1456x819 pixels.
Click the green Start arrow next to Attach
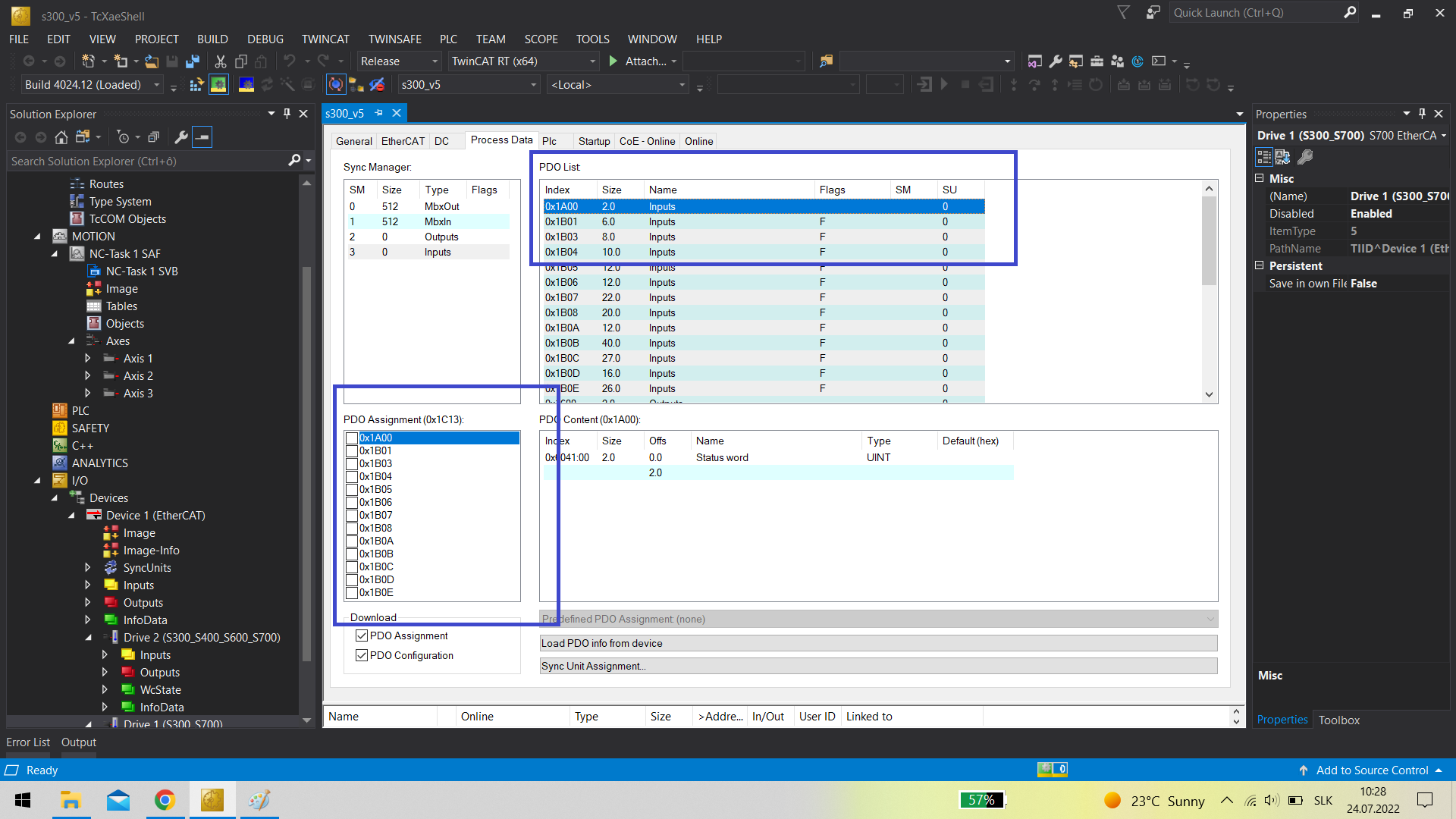(613, 61)
